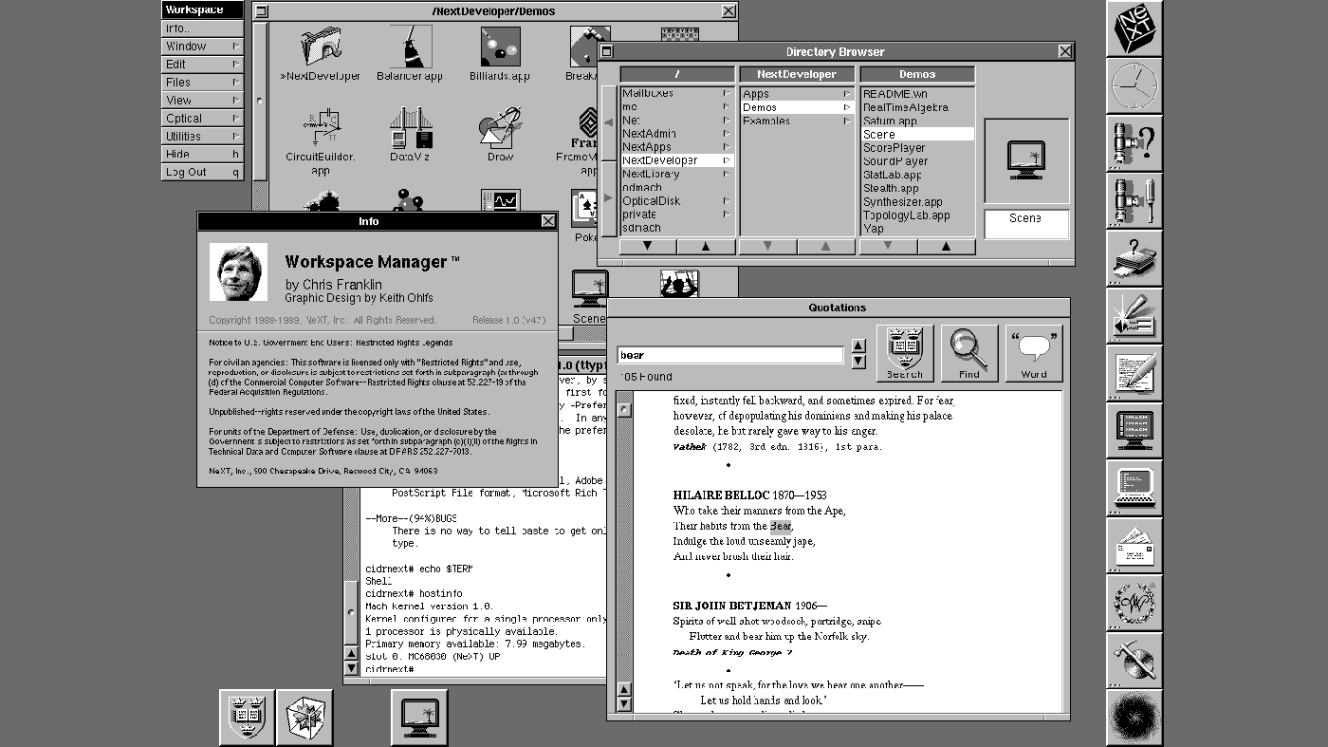
Task: Click the Search button in Quotations
Action: tap(905, 353)
